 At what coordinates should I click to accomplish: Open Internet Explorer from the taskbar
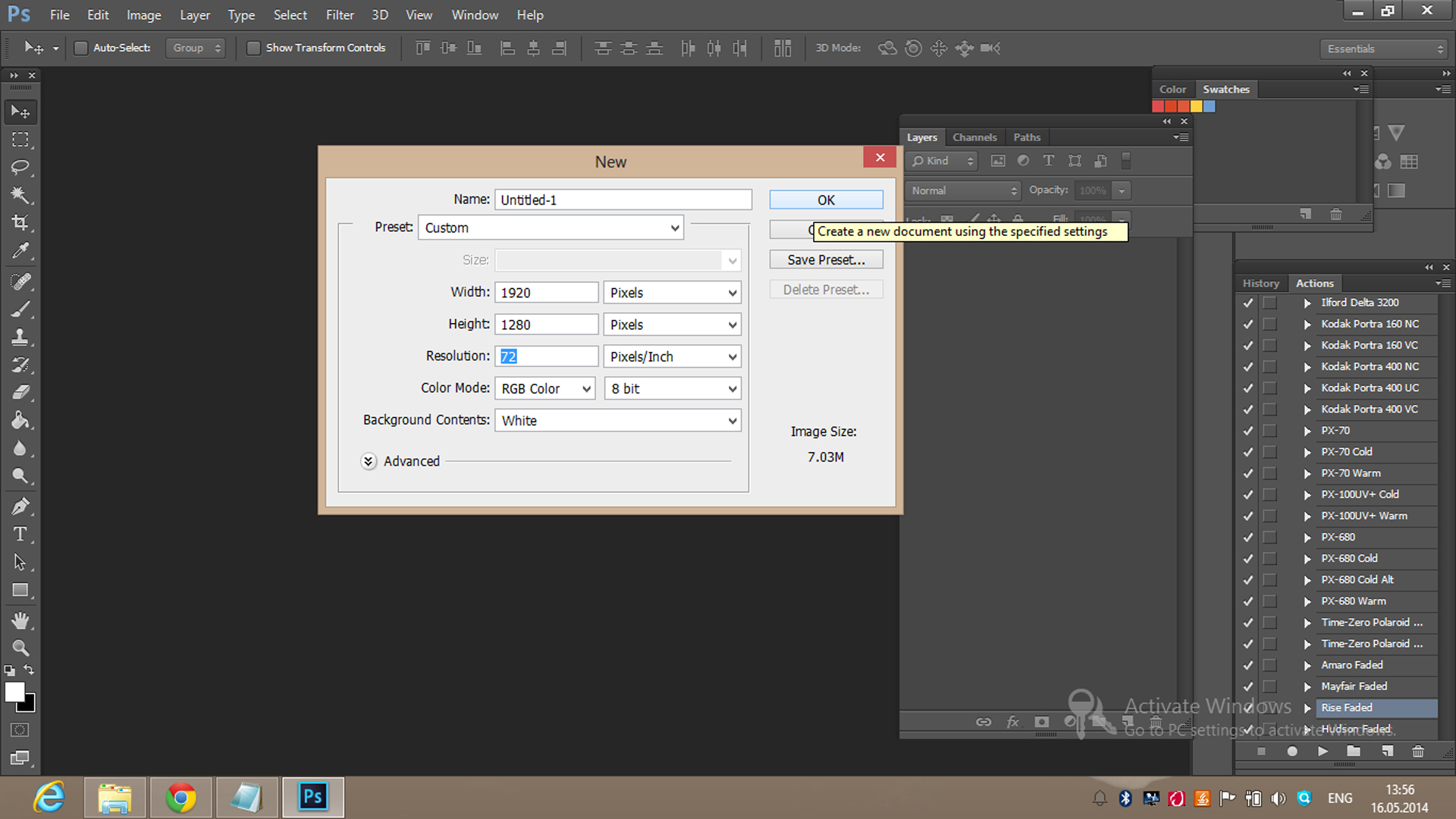49,797
